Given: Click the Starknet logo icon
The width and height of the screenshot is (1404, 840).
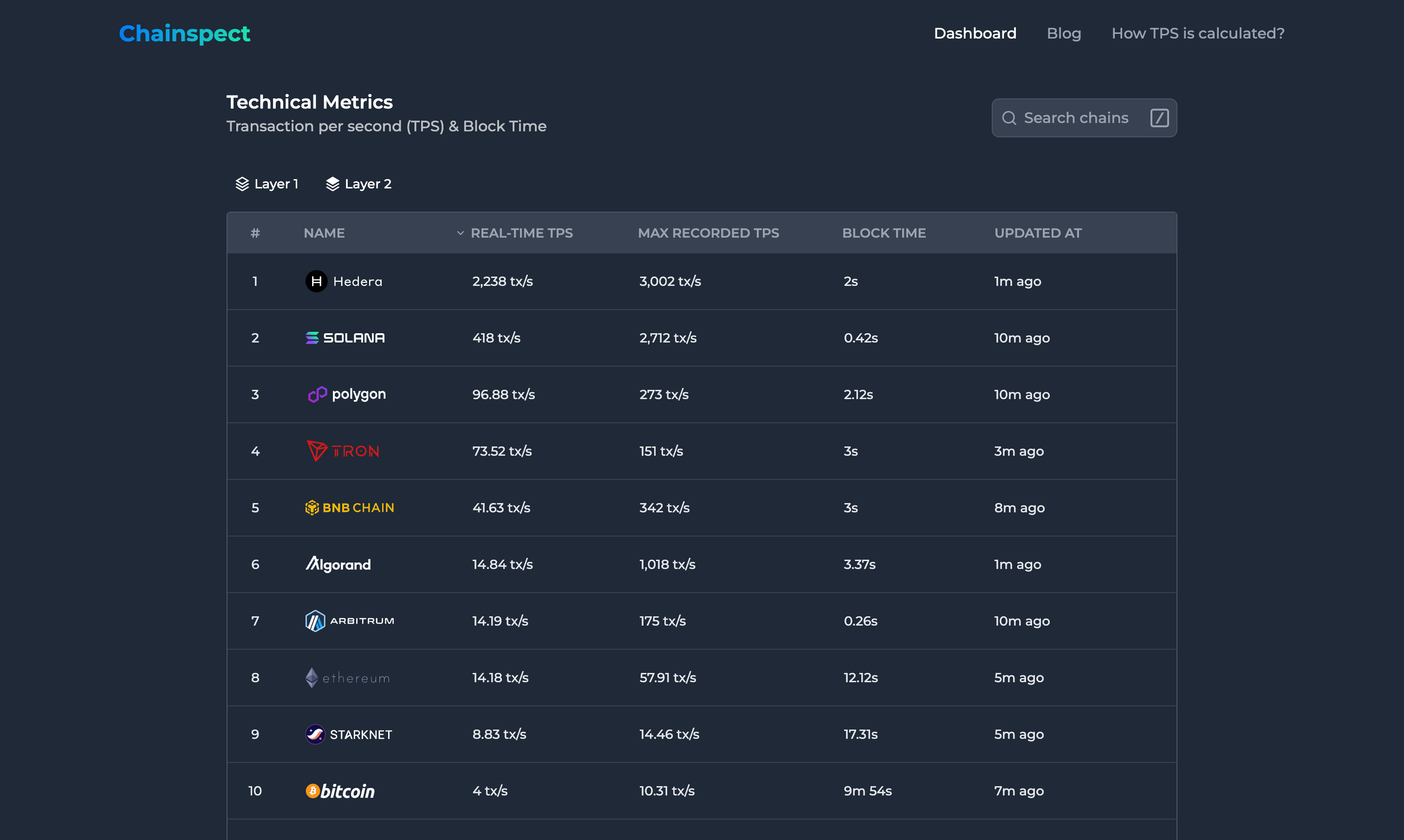Looking at the screenshot, I should (315, 734).
